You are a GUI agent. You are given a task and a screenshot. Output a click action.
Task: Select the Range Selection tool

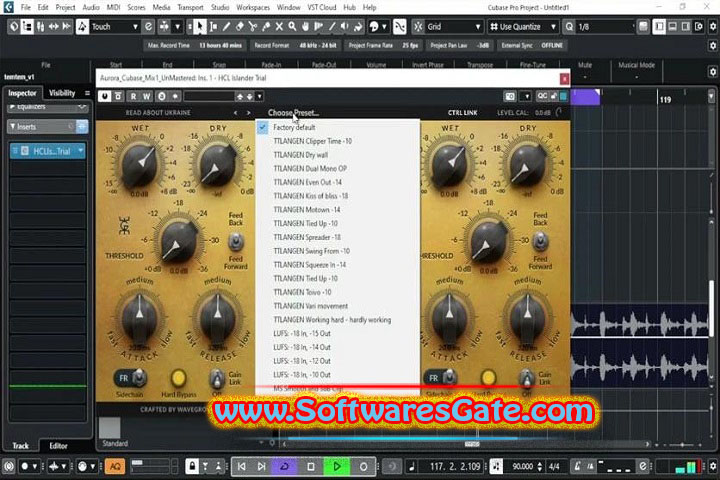pos(213,27)
